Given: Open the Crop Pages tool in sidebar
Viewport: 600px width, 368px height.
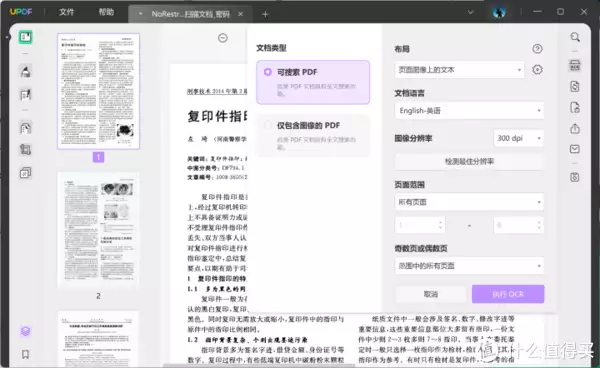Looking at the screenshot, I should coord(26,150).
